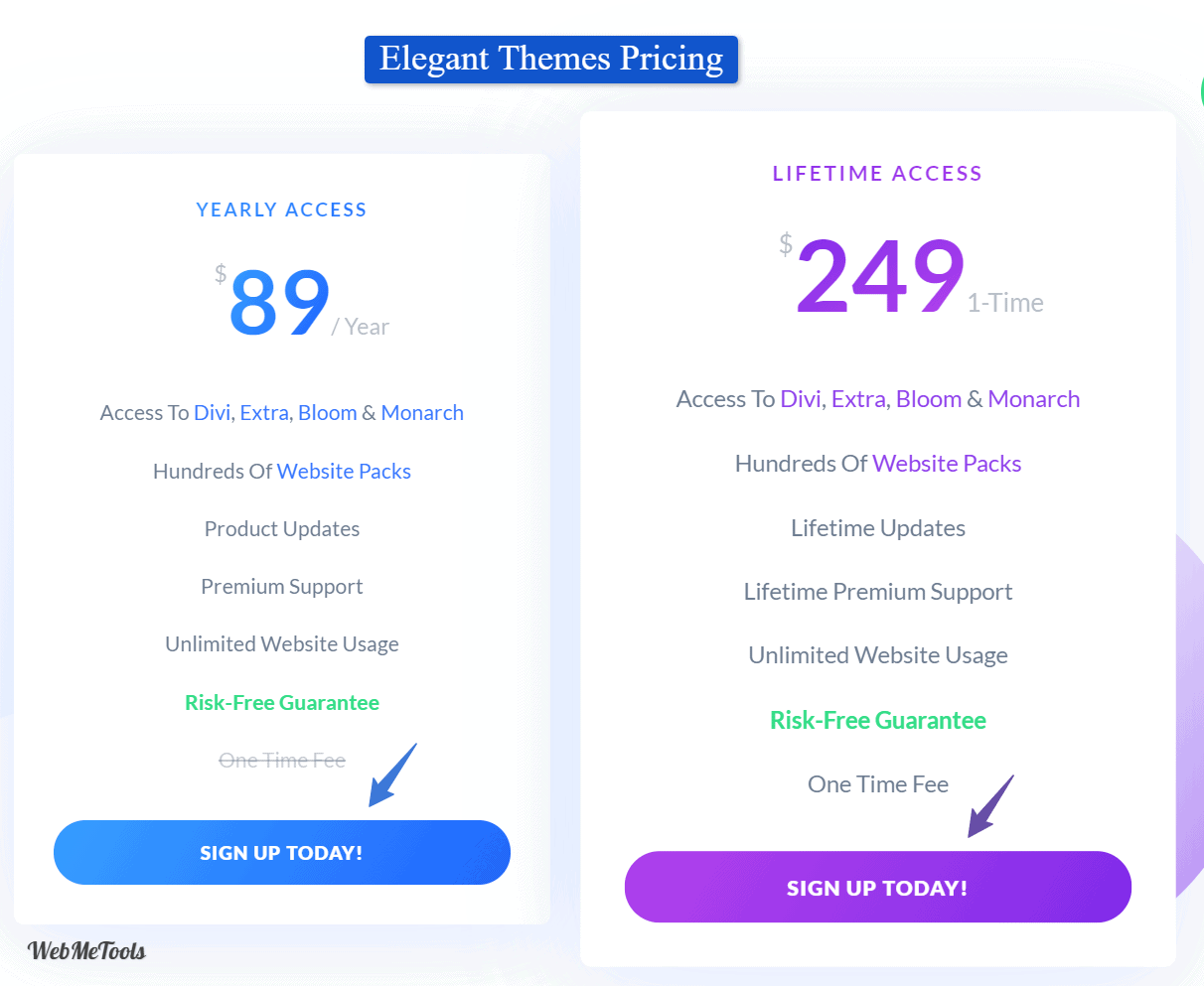Open the blue Divi link in yearly plan

(x=212, y=413)
